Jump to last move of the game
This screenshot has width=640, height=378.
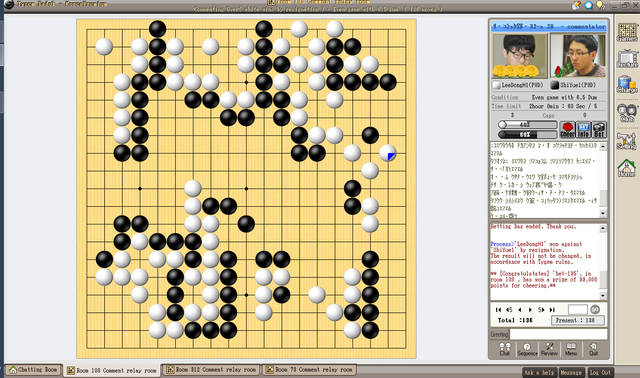point(552,310)
